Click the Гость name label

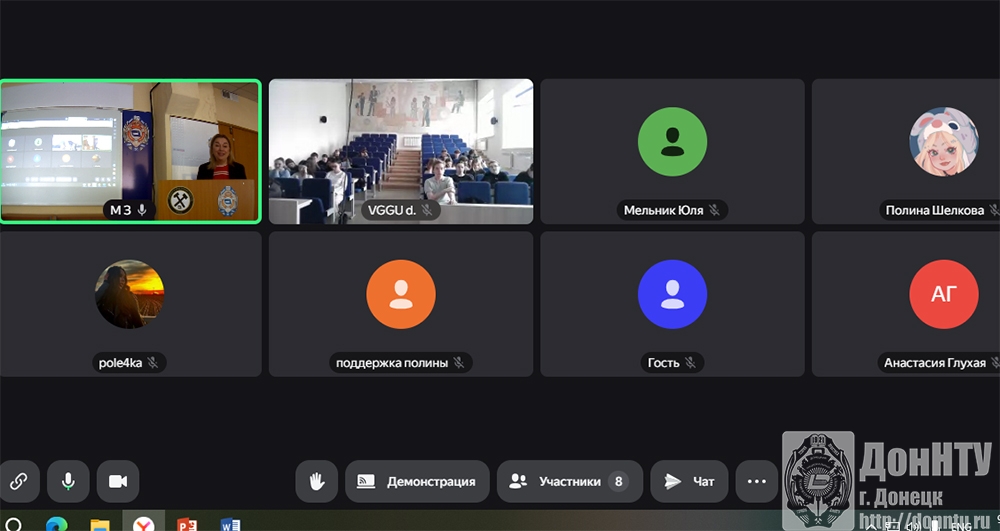[663, 363]
